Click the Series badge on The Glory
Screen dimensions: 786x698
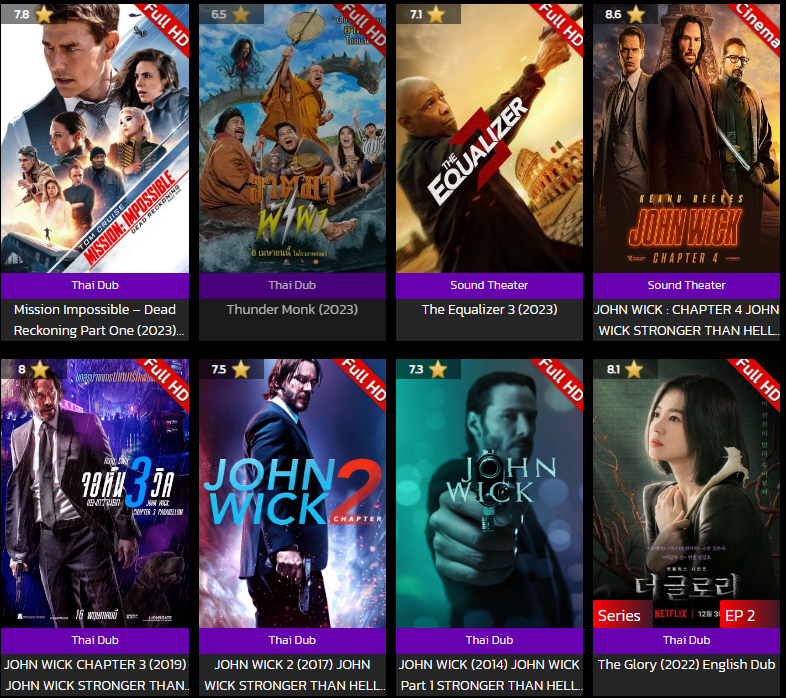pos(619,615)
